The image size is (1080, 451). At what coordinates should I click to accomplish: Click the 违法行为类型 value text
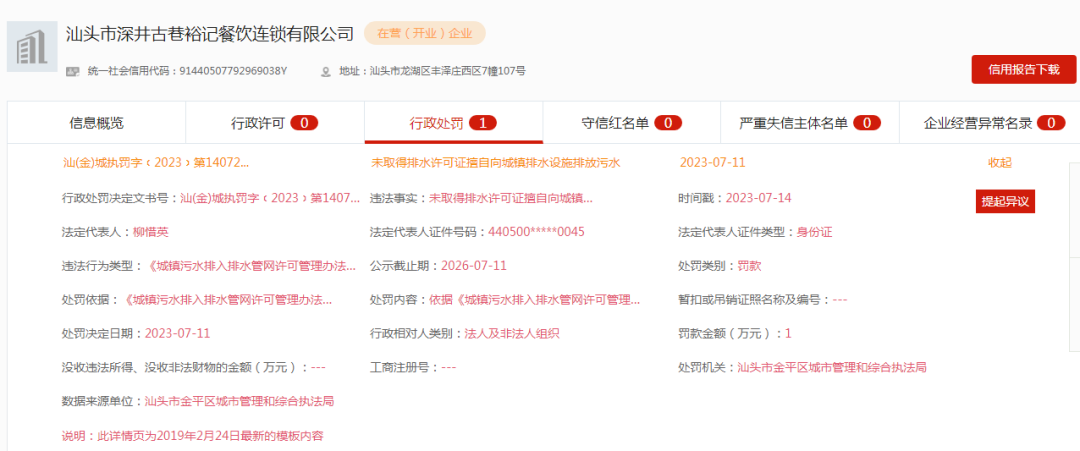click(x=251, y=266)
